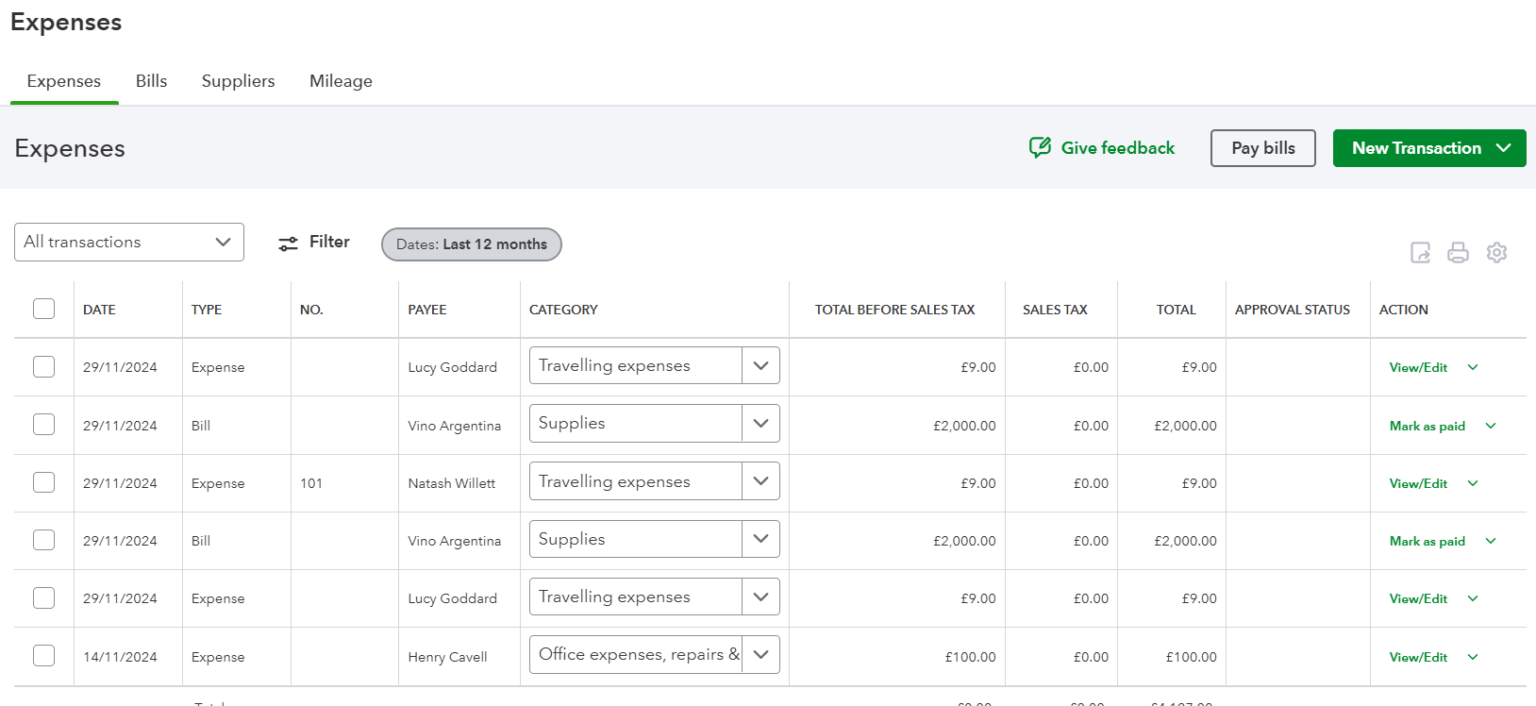Go to the Mileage tab
The height and width of the screenshot is (706, 1536).
pos(340,81)
